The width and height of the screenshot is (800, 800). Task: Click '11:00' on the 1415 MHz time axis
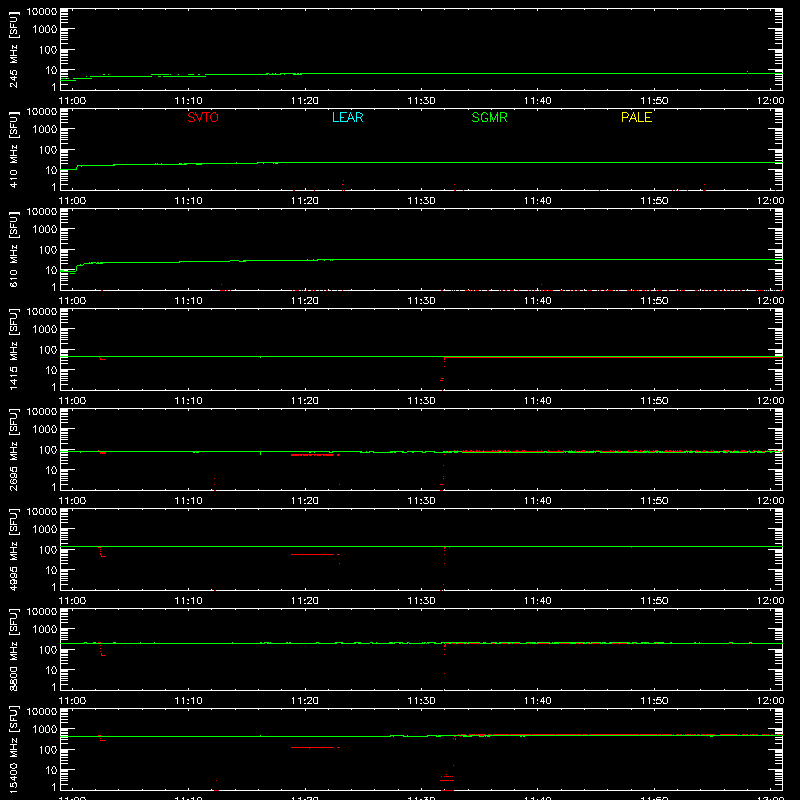[x=72, y=401]
